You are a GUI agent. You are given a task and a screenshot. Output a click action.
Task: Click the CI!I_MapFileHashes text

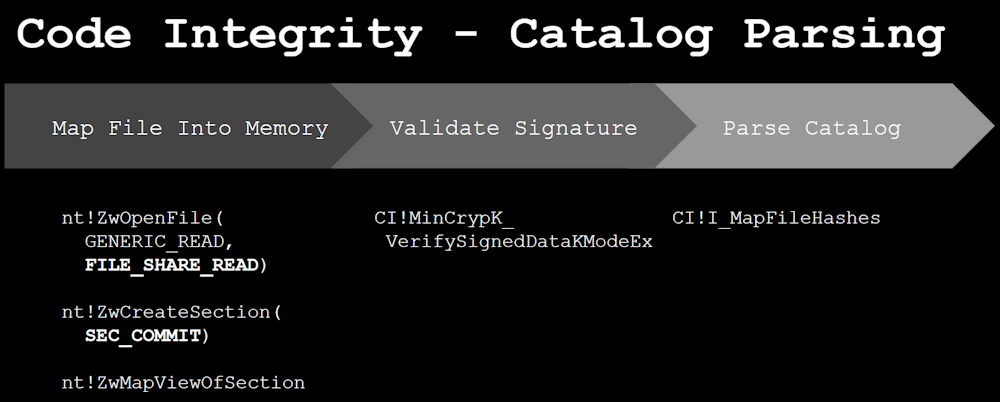coord(776,217)
